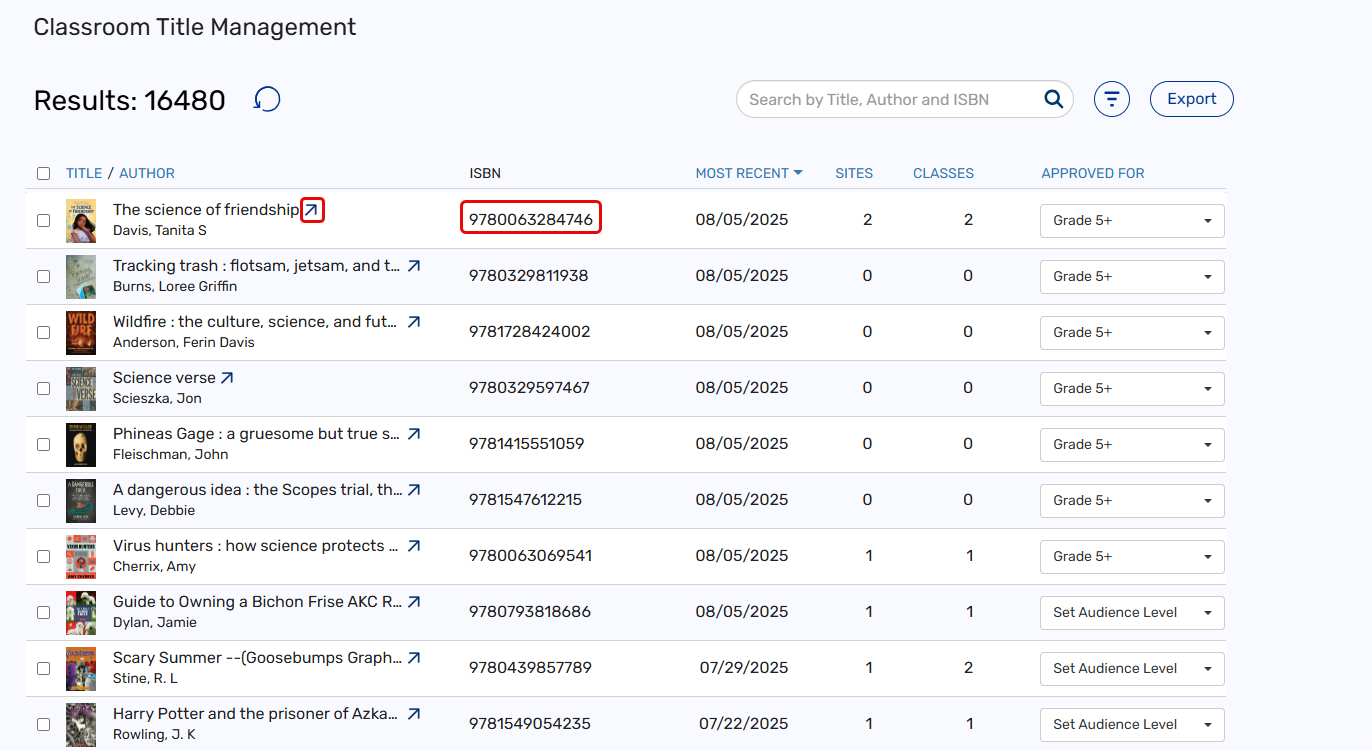
Task: Click the refresh results icon
Action: coord(267,99)
